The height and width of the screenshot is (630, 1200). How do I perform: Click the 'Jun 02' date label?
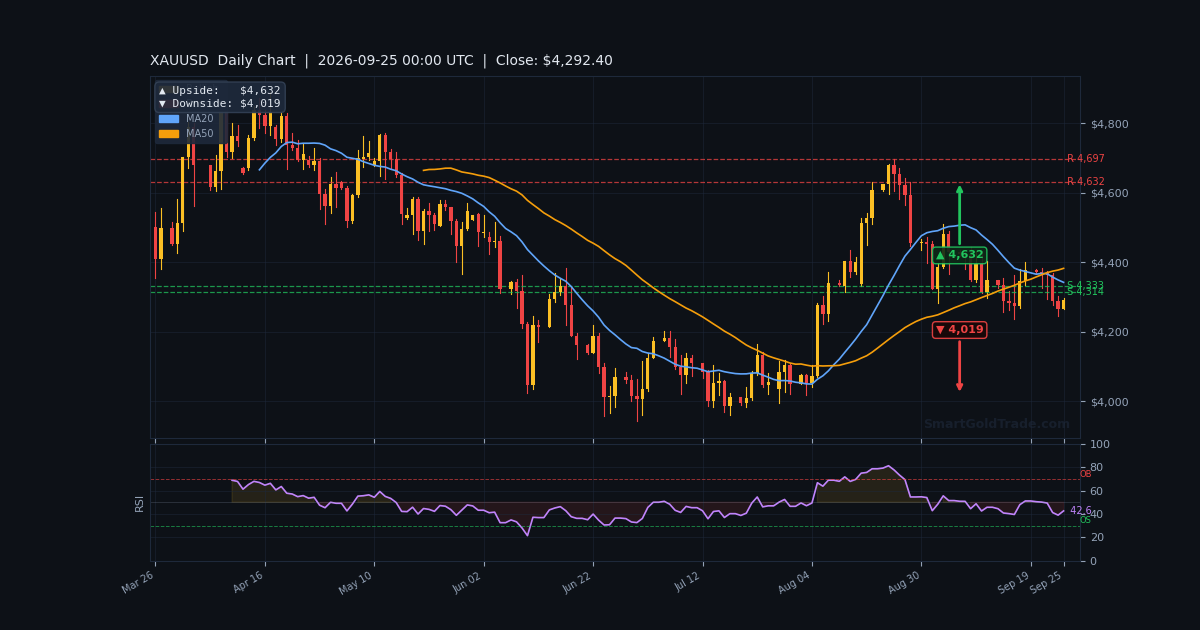466,583
